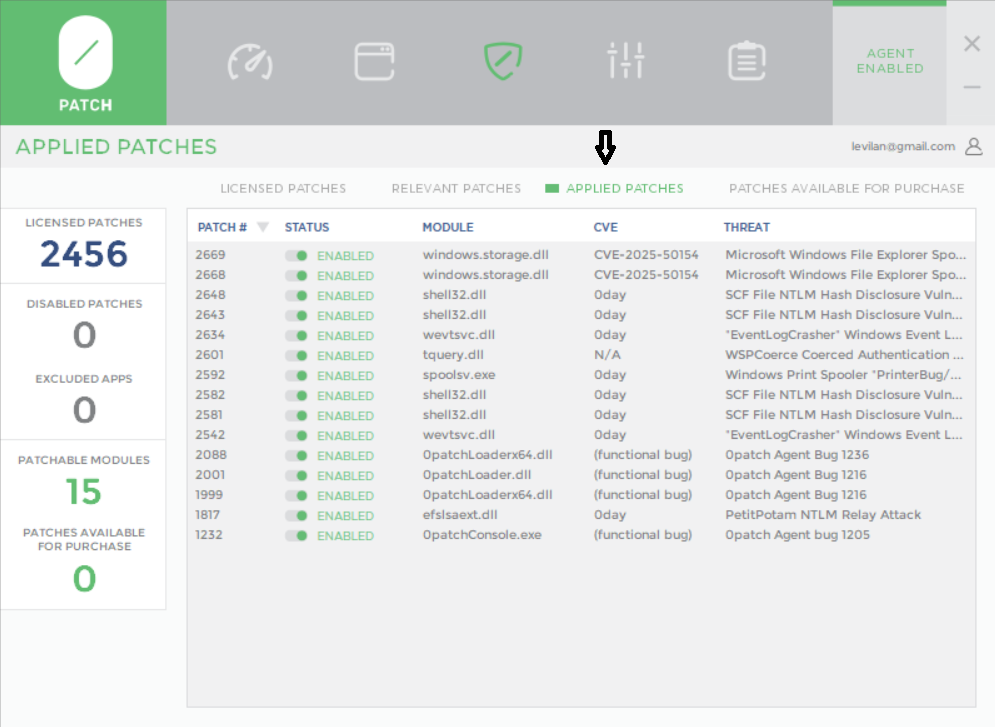
Task: Open the Applications window icon
Action: tap(374, 62)
